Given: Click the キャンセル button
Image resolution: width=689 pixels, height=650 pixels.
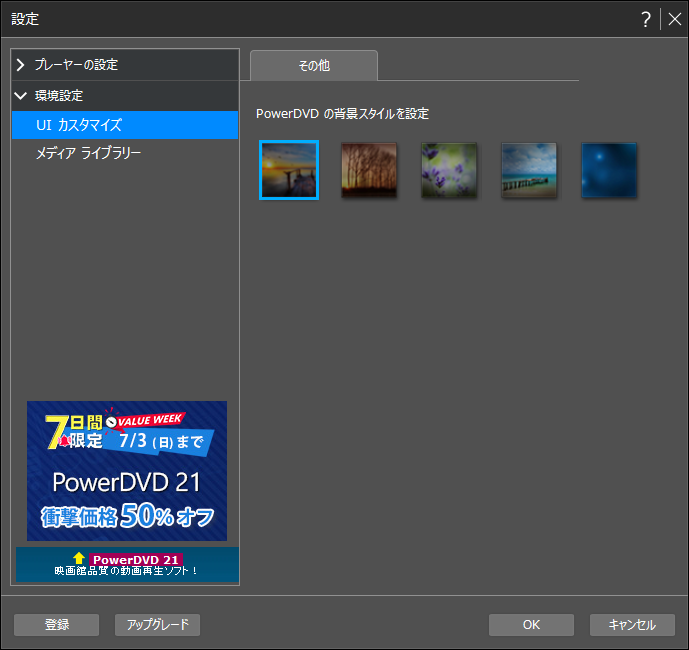Looking at the screenshot, I should click(632, 625).
